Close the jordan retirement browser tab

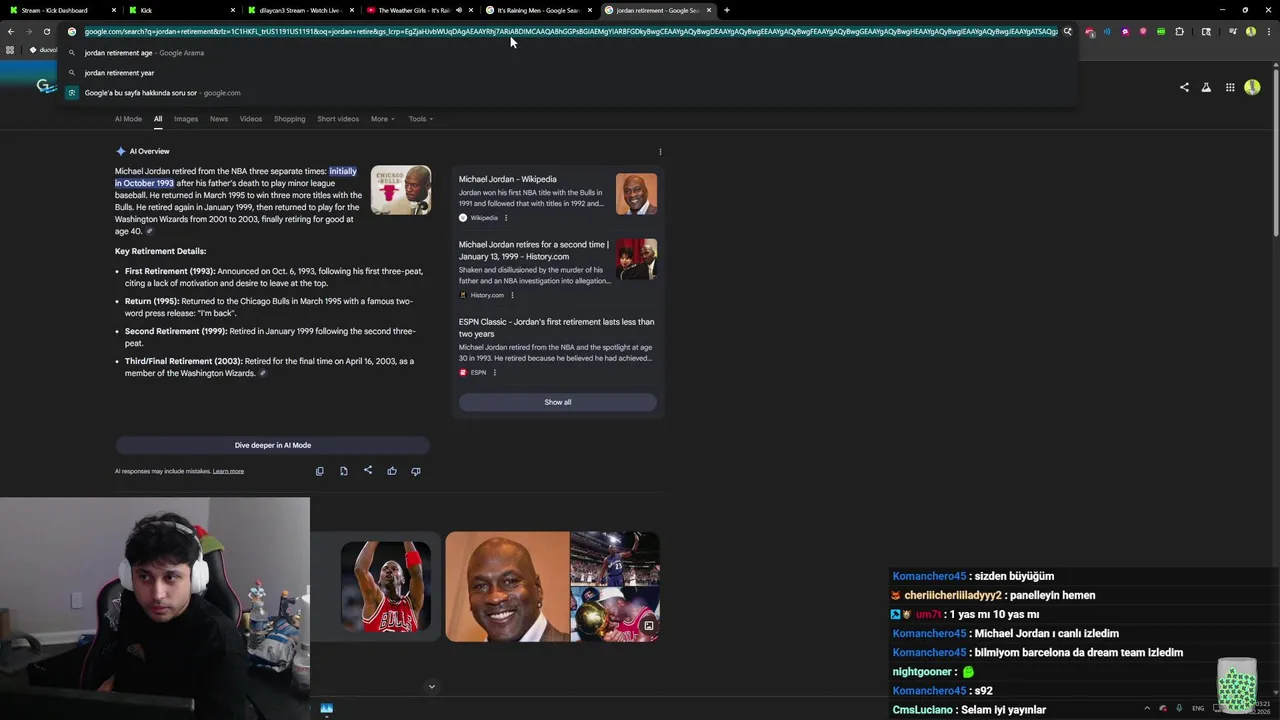pos(709,10)
